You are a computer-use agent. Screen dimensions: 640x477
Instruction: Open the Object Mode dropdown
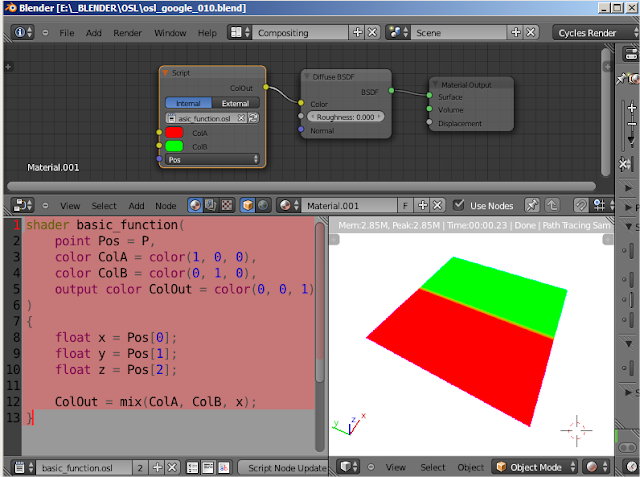tap(536, 467)
